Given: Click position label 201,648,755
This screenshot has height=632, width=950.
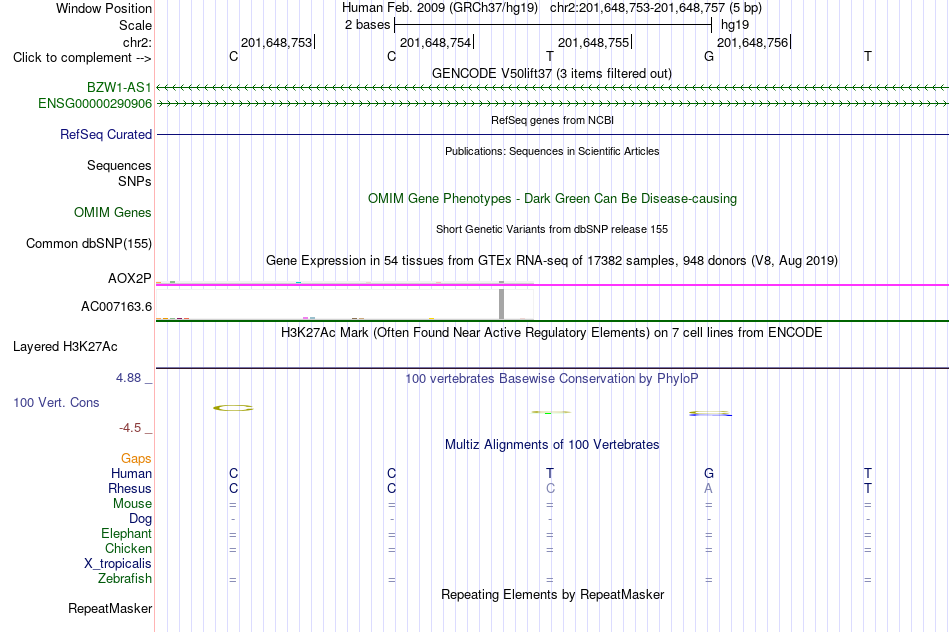Looking at the screenshot, I should pyautogui.click(x=593, y=42).
